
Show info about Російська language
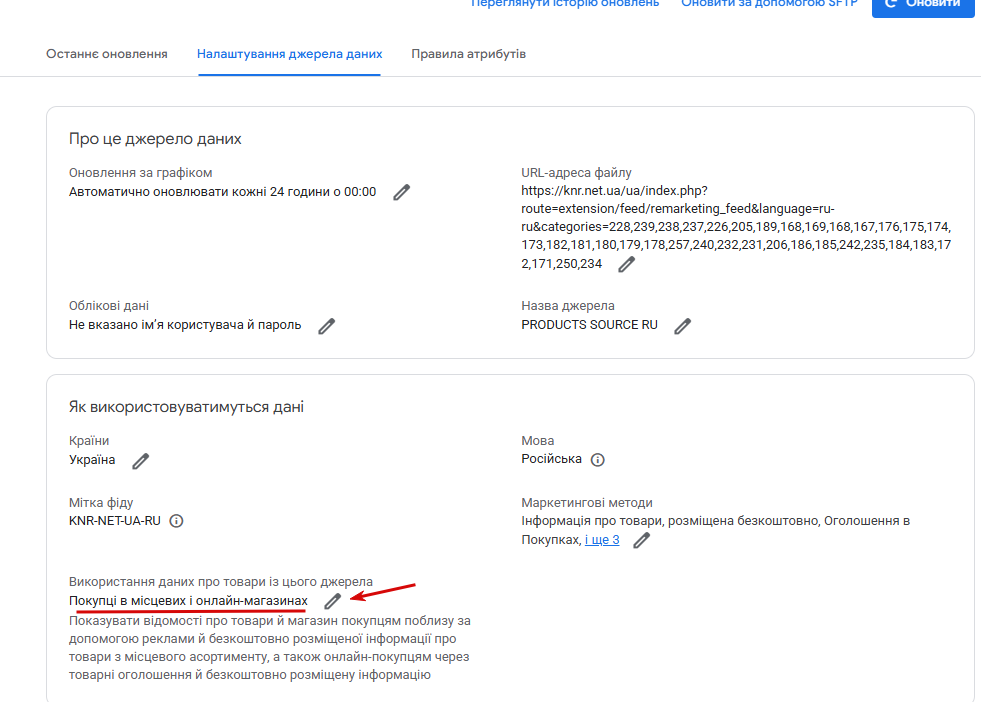tap(597, 460)
